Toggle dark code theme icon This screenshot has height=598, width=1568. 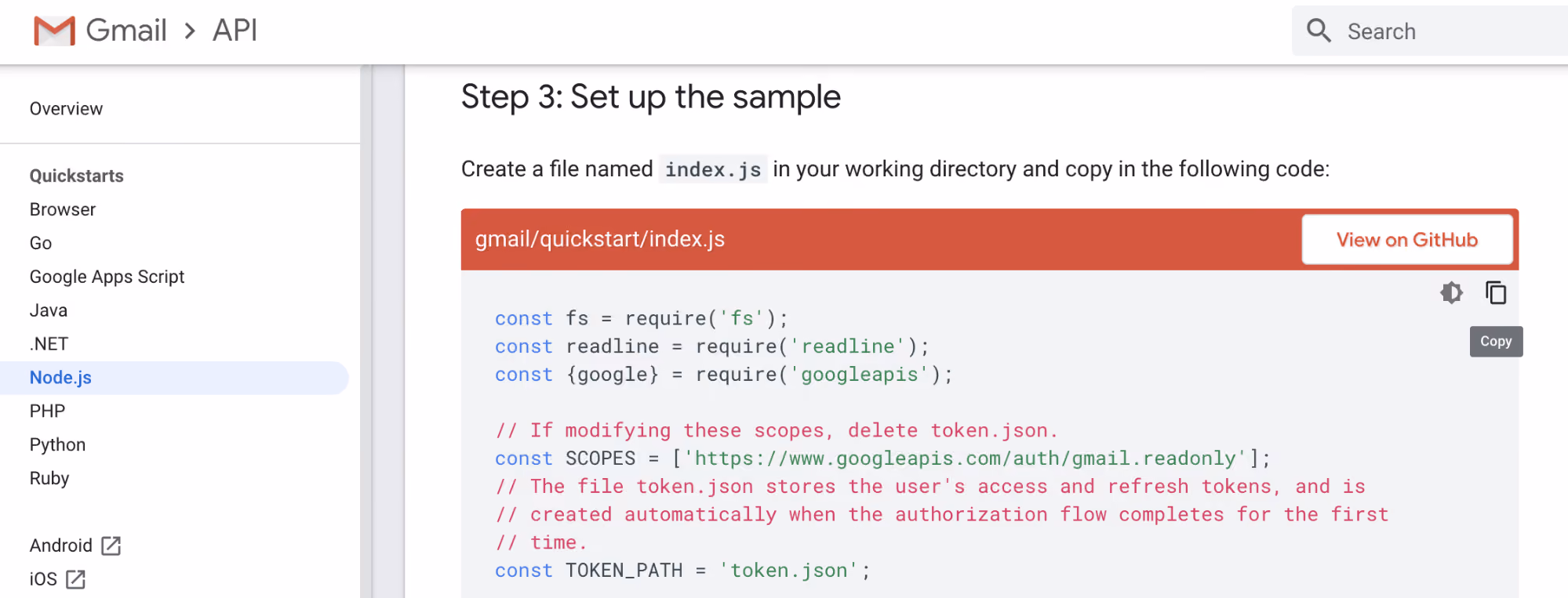1451,293
